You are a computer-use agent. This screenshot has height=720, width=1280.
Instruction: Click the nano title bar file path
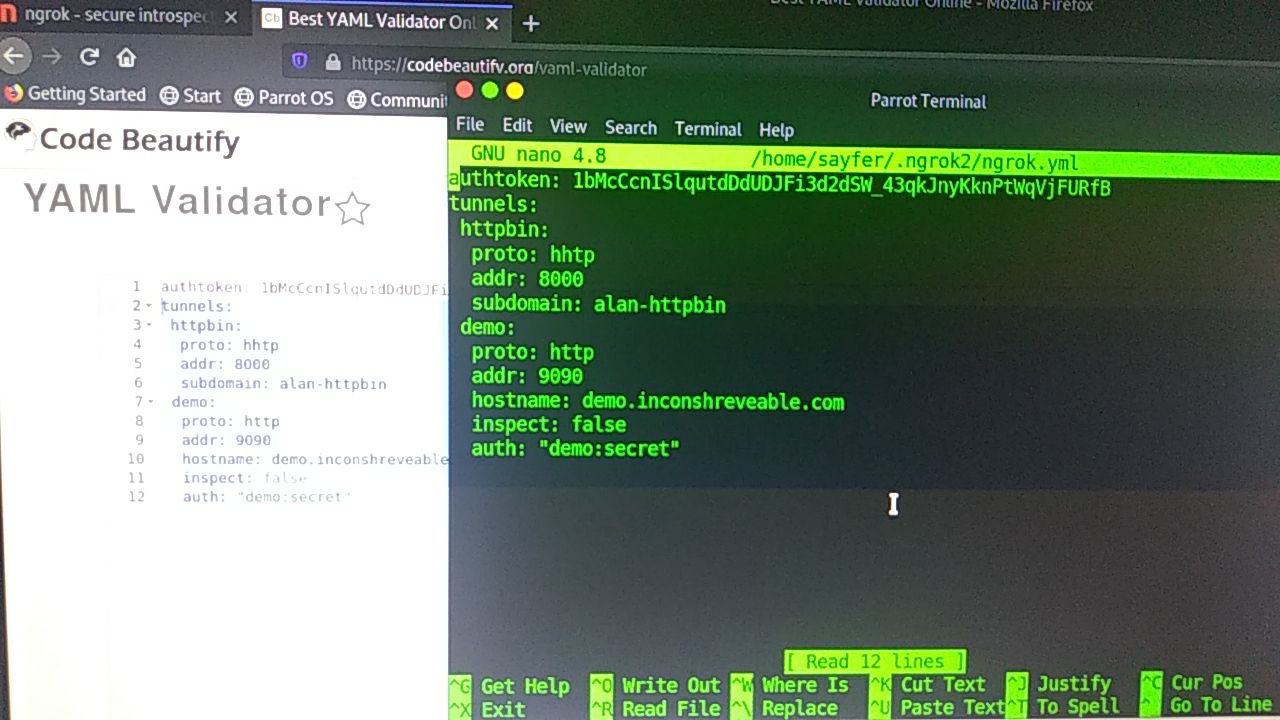(x=914, y=162)
